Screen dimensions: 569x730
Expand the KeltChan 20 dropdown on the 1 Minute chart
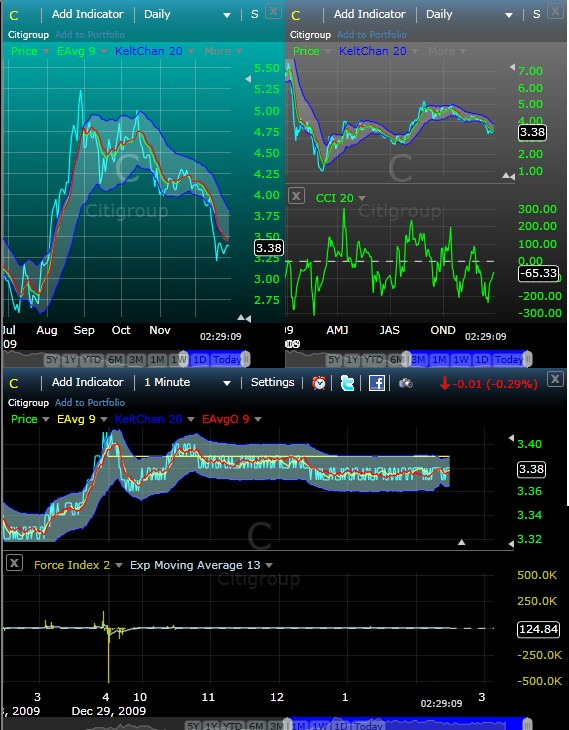pyautogui.click(x=190, y=419)
